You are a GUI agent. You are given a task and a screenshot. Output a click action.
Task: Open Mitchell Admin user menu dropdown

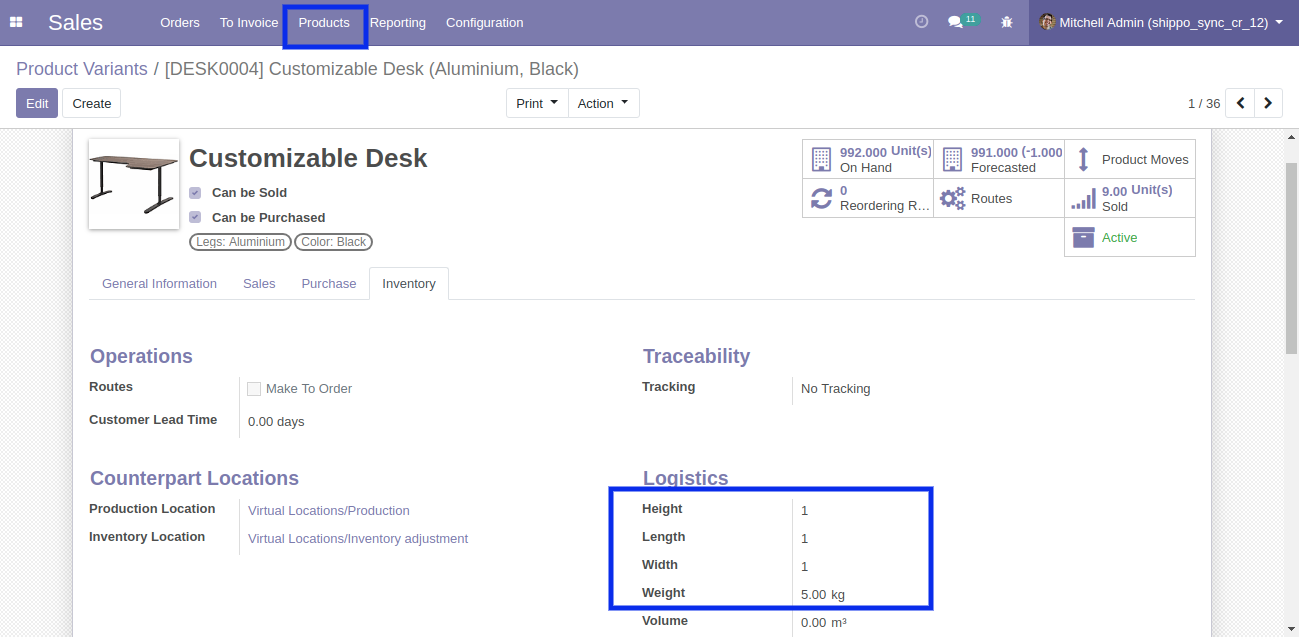(1163, 22)
